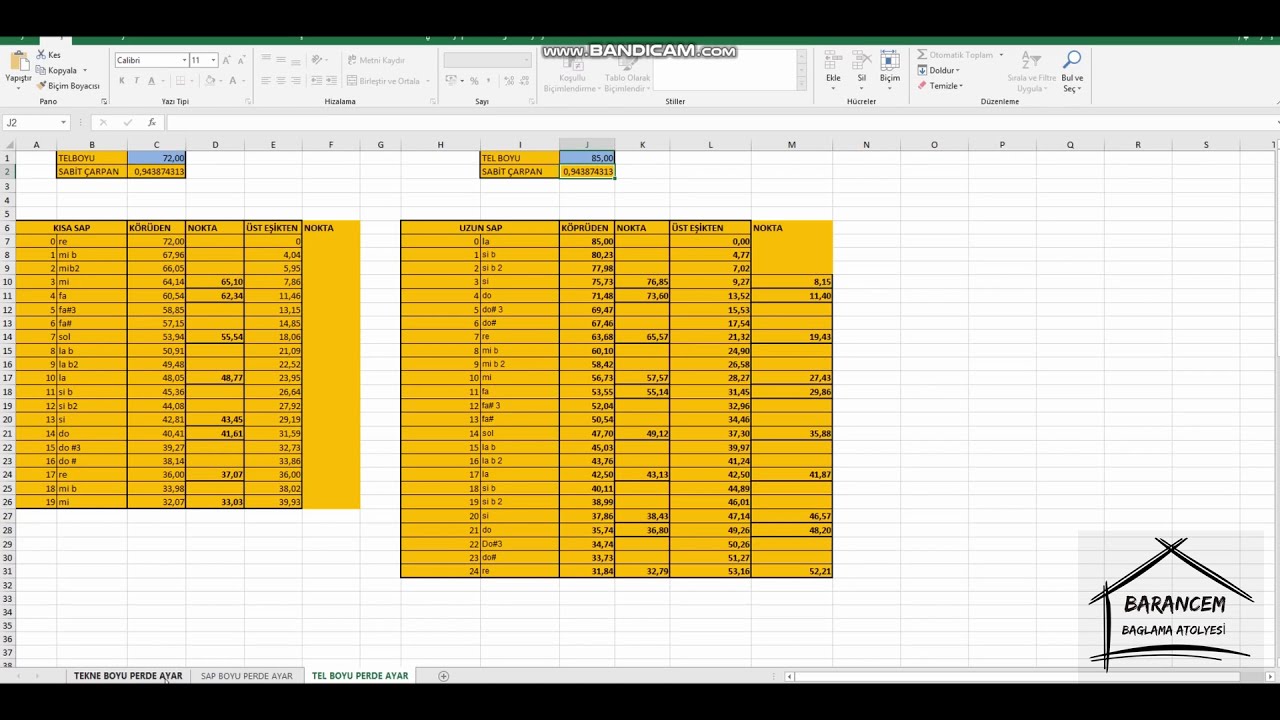The height and width of the screenshot is (720, 1280).
Task: Apply percent style (%)
Action: pos(474,81)
